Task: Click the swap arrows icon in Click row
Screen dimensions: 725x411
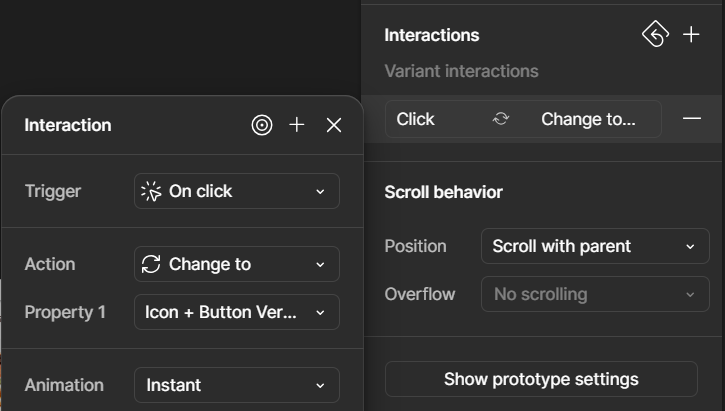Action: pos(501,119)
